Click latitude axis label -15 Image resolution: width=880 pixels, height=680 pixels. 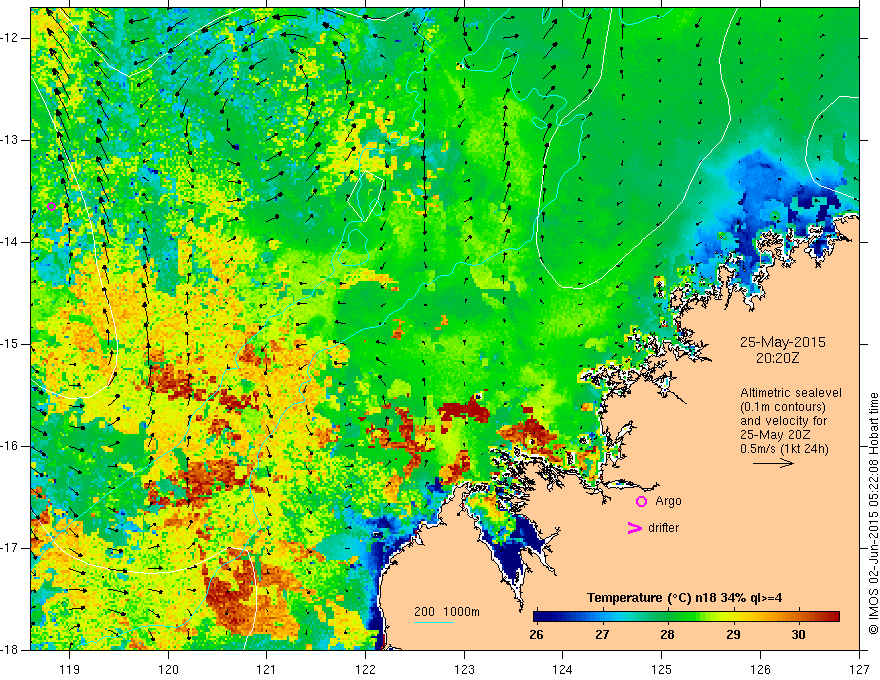coord(10,344)
